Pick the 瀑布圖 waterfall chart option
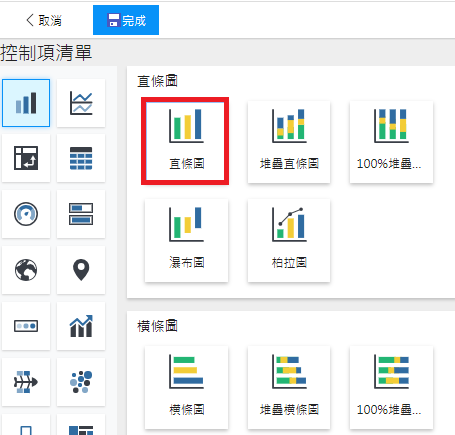This screenshot has height=435, width=455. coord(187,241)
